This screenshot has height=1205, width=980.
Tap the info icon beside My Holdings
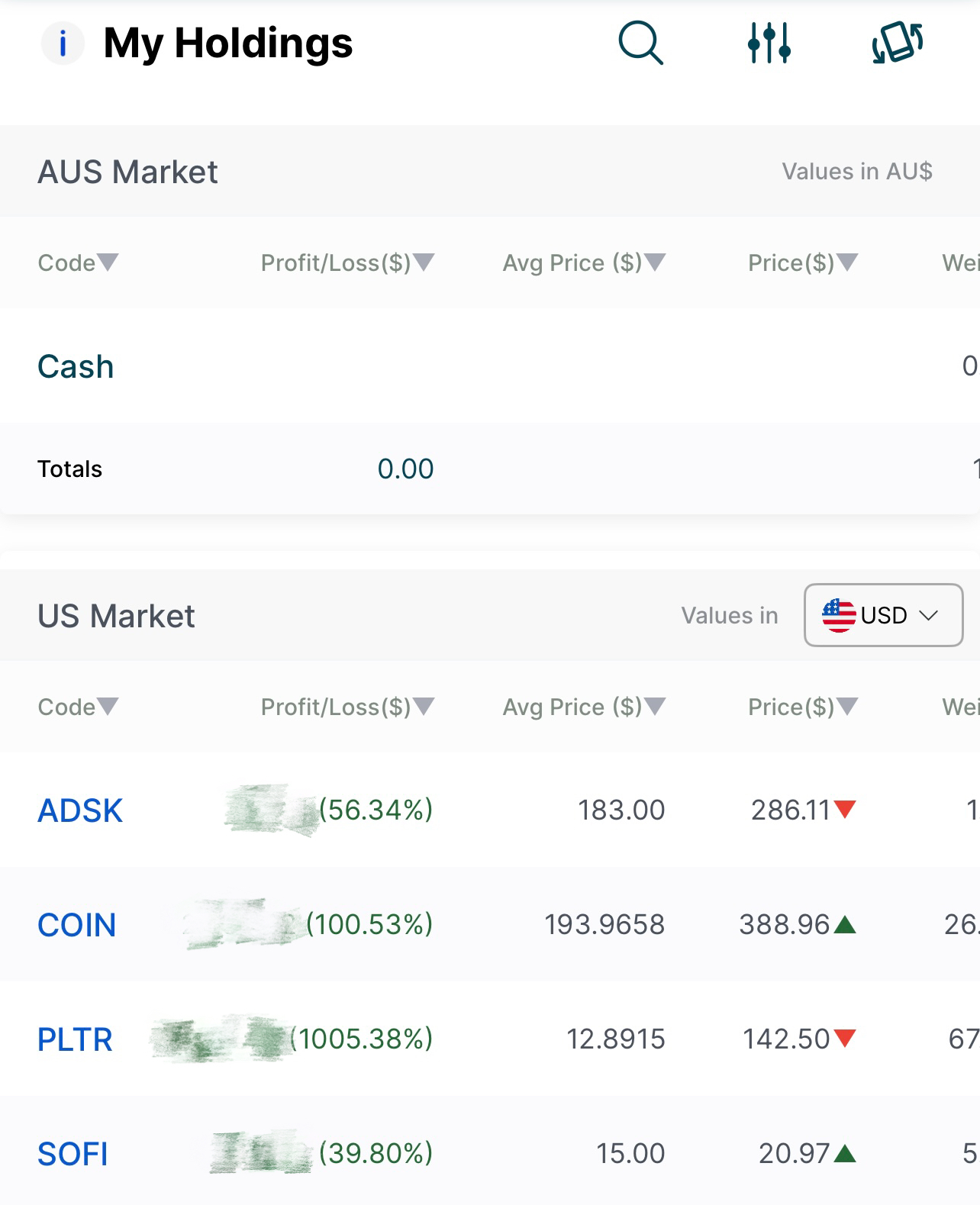(63, 43)
